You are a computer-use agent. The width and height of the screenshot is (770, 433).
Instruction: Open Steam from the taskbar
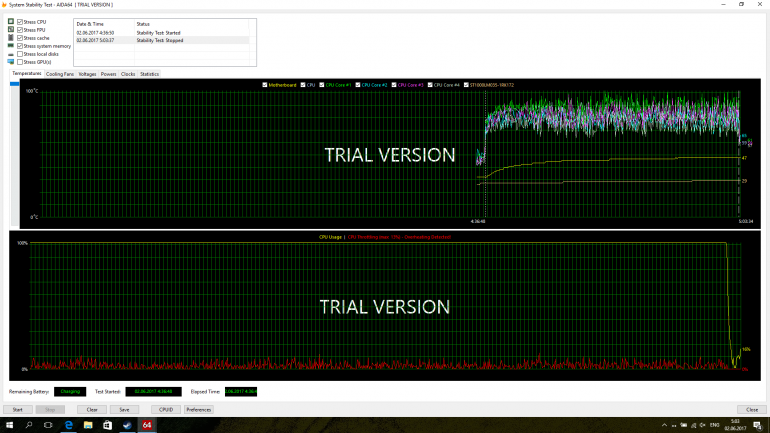(x=127, y=425)
